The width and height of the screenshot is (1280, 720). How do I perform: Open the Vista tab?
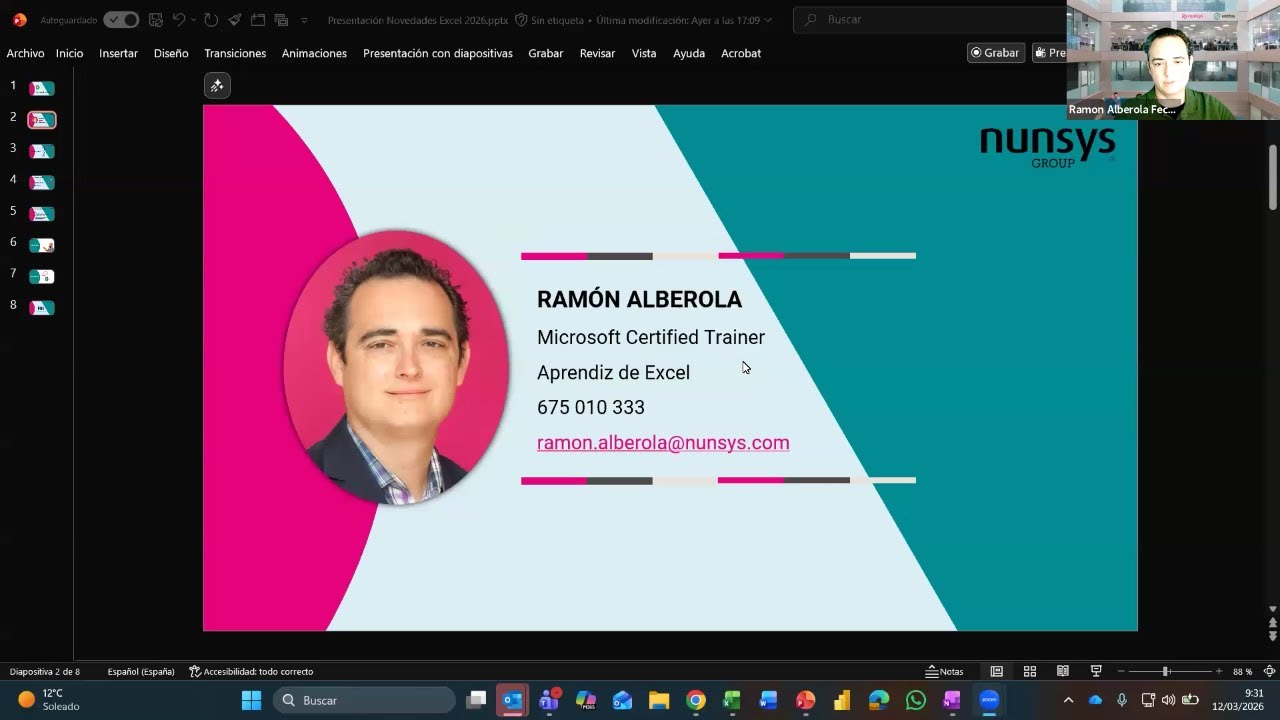[x=644, y=53]
